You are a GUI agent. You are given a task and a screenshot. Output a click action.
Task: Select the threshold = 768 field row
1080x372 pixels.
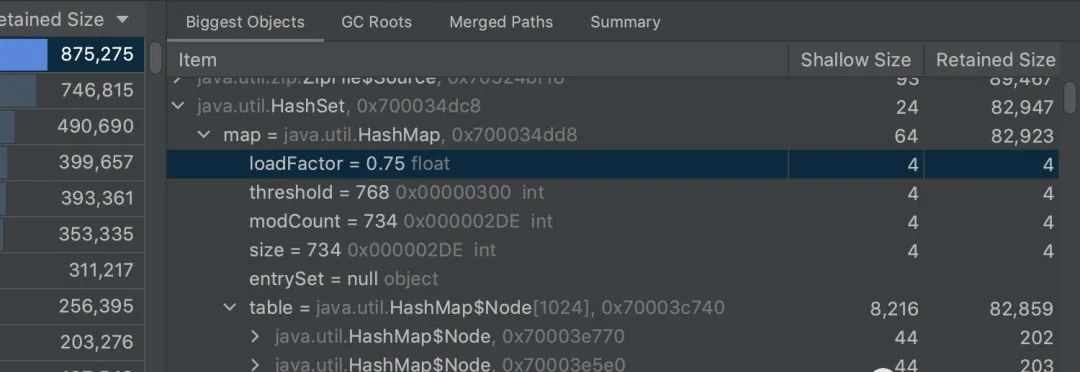pos(613,192)
